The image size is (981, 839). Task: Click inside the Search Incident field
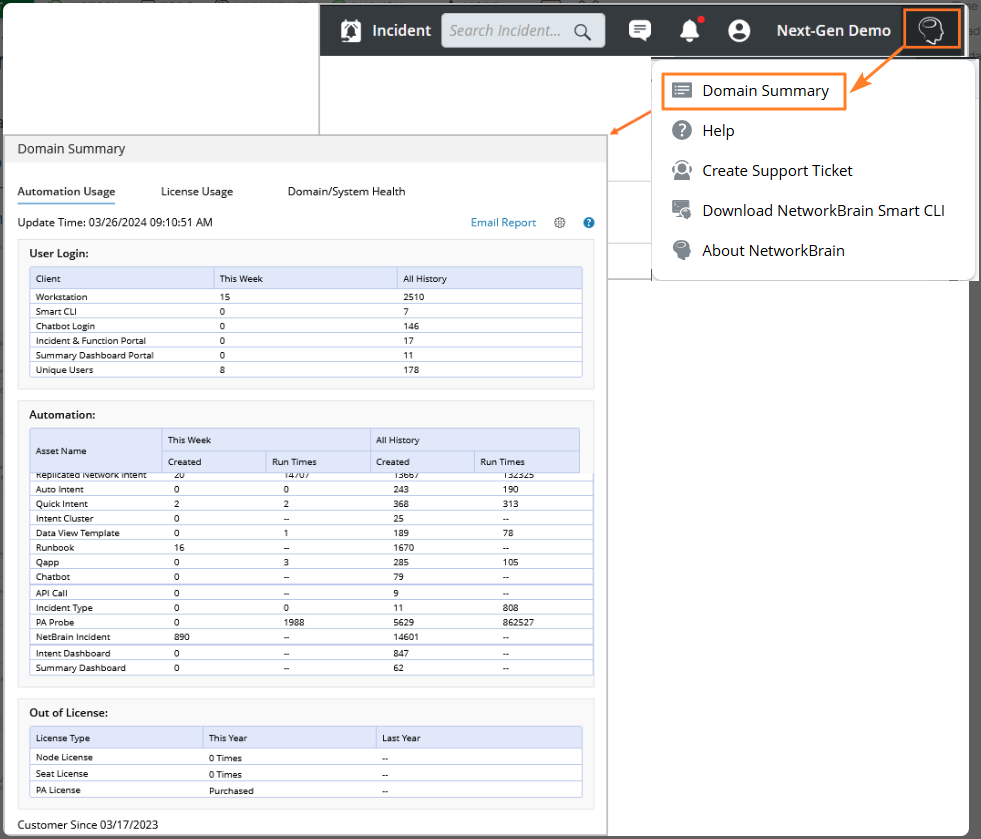pyautogui.click(x=506, y=31)
